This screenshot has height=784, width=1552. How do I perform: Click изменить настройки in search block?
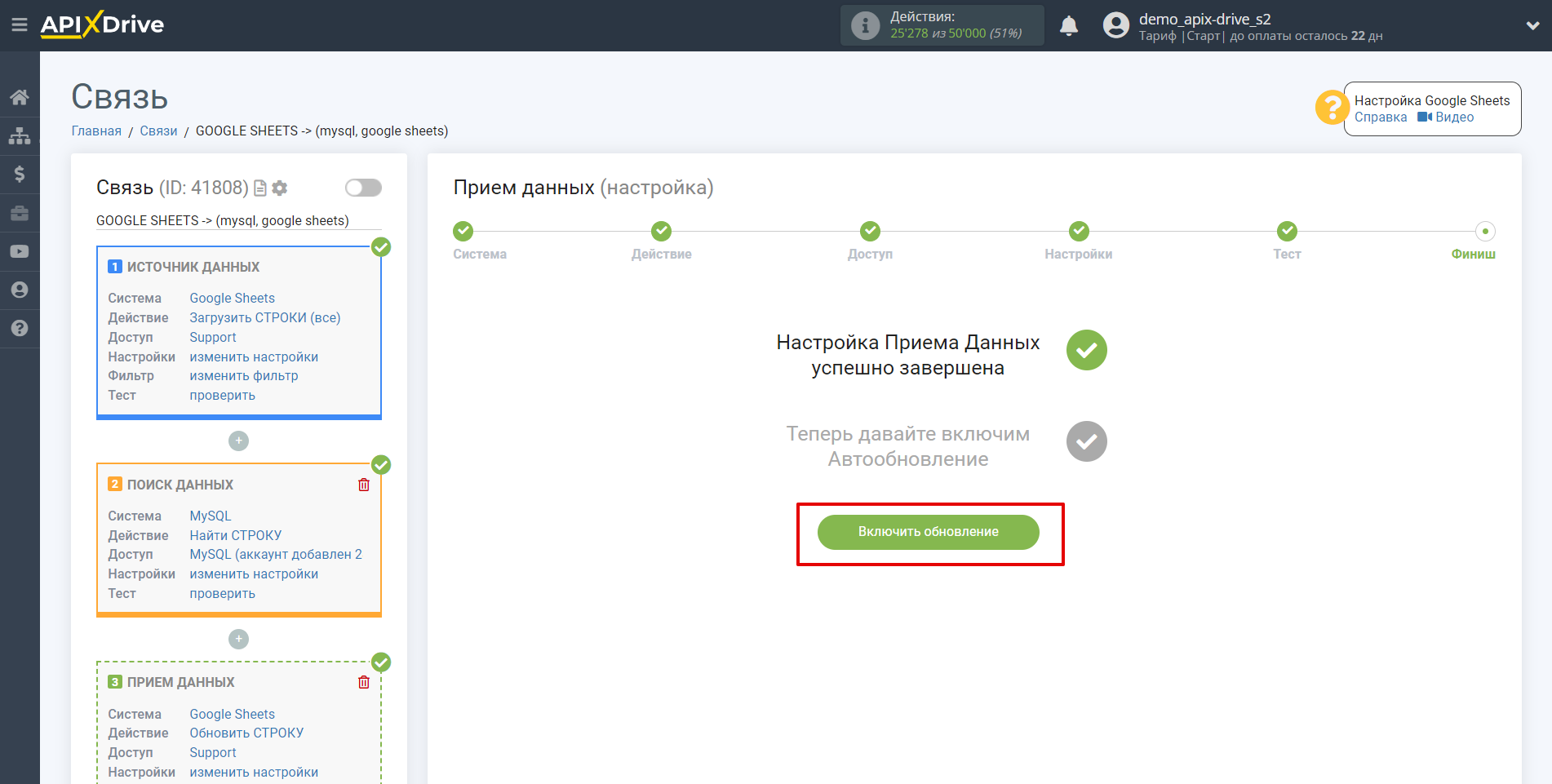click(x=254, y=574)
